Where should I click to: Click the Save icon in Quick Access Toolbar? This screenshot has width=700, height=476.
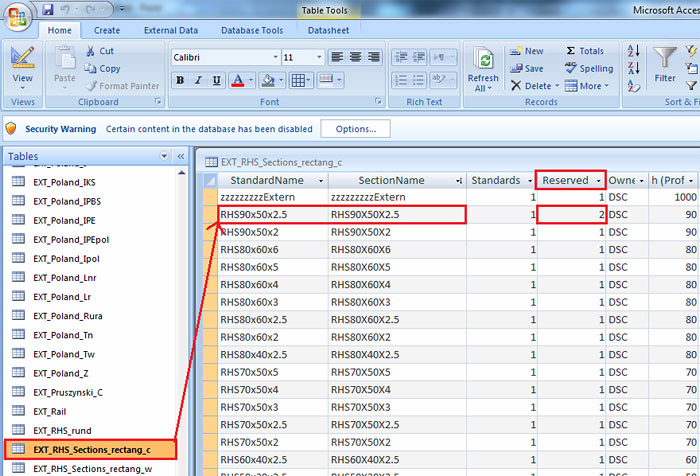pyautogui.click(x=48, y=9)
